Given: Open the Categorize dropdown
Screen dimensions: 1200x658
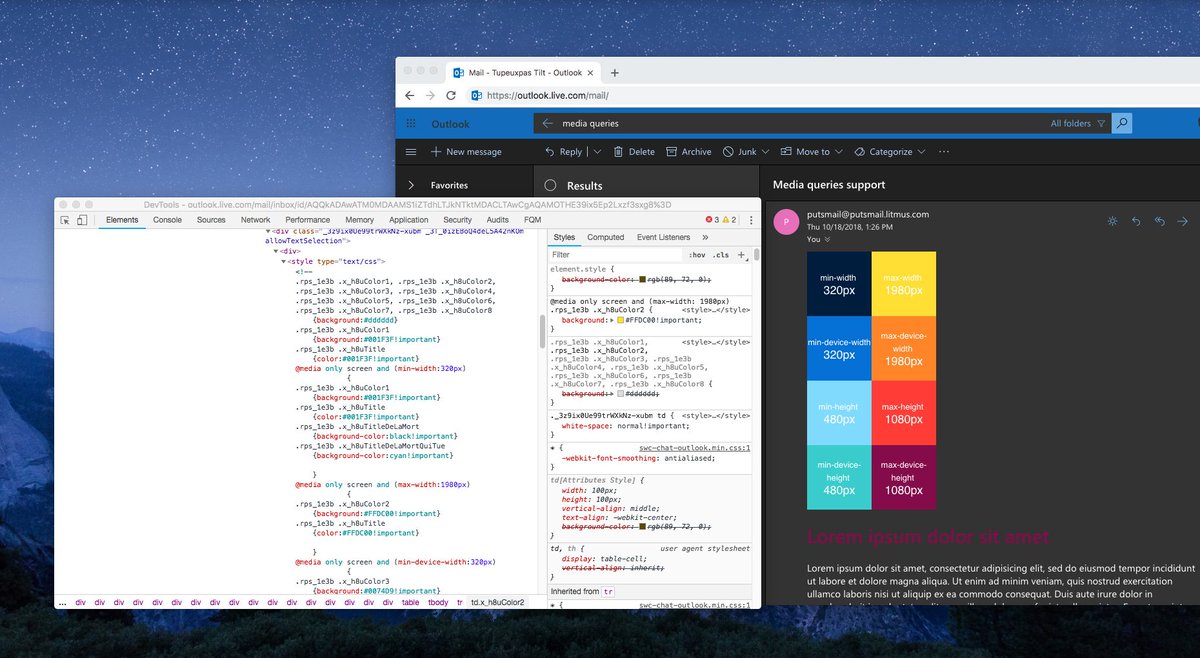Looking at the screenshot, I should click(890, 152).
